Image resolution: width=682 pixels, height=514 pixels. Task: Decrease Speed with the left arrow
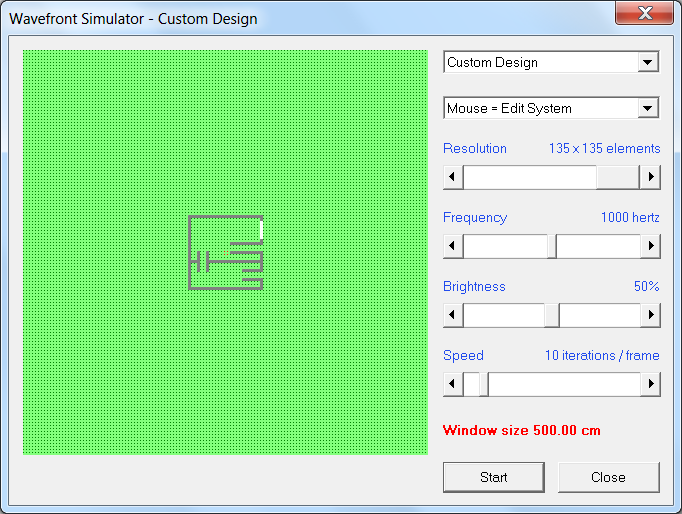click(453, 384)
